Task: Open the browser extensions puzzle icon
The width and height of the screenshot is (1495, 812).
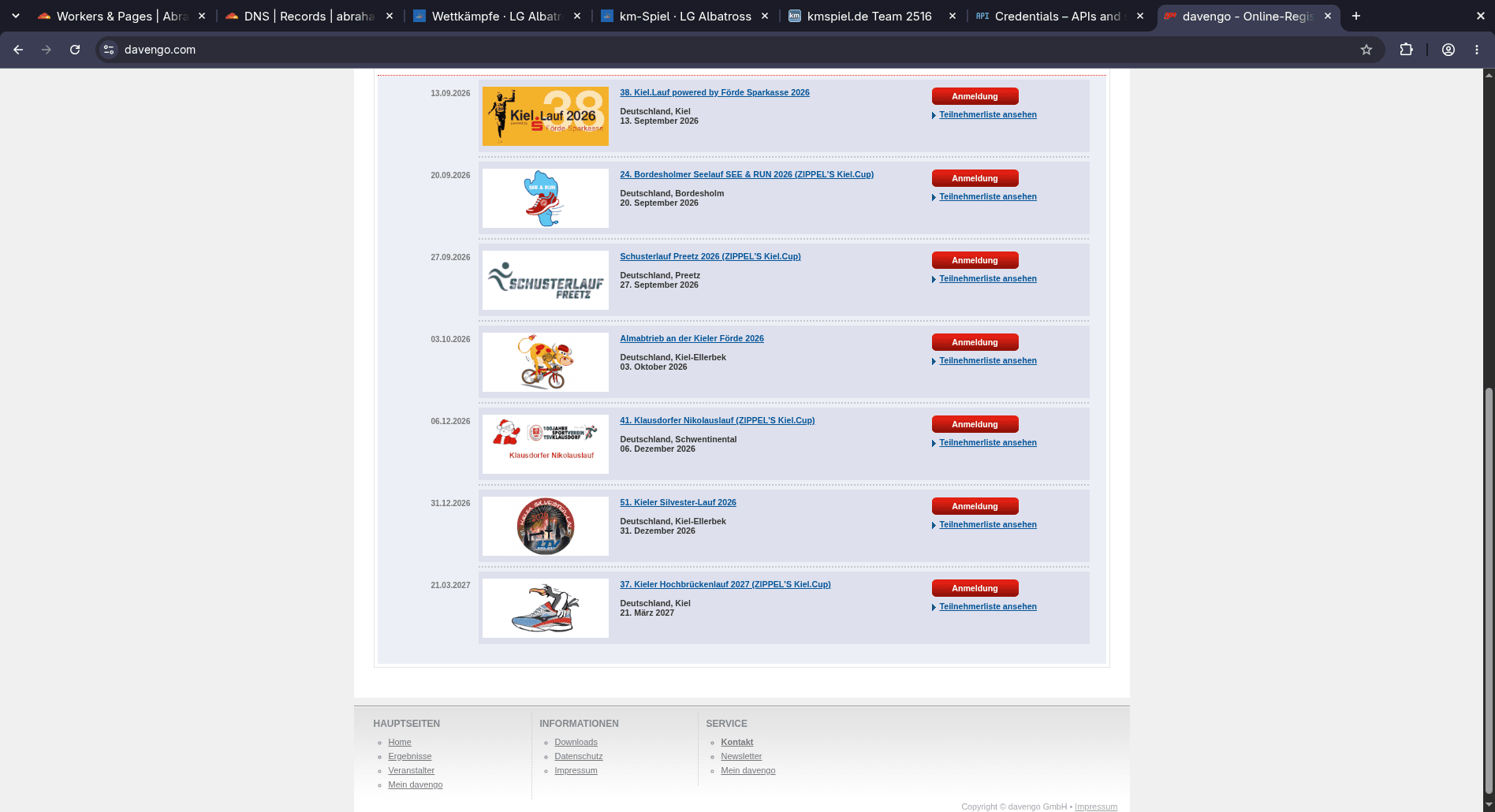Action: point(1406,50)
